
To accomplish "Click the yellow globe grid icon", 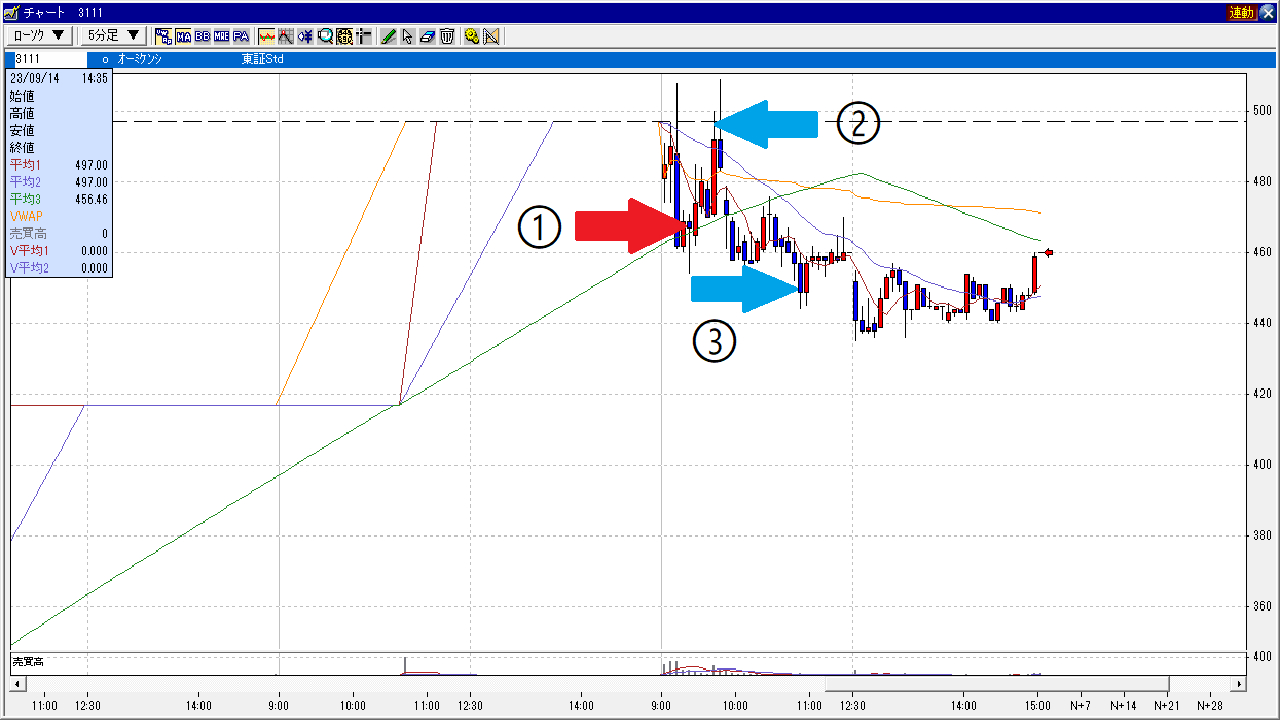I will (345, 35).
